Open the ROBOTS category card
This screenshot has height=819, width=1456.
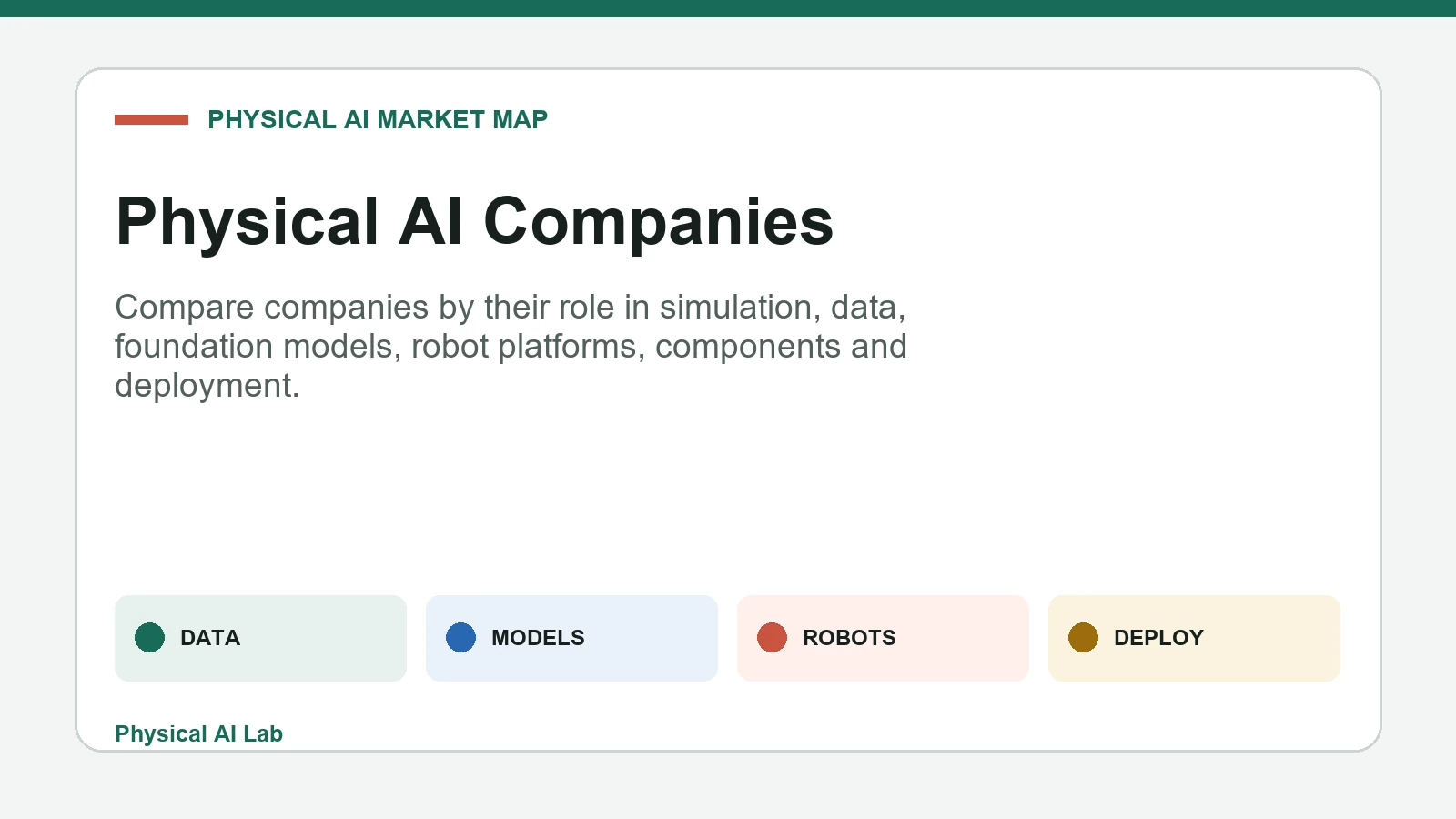(883, 638)
